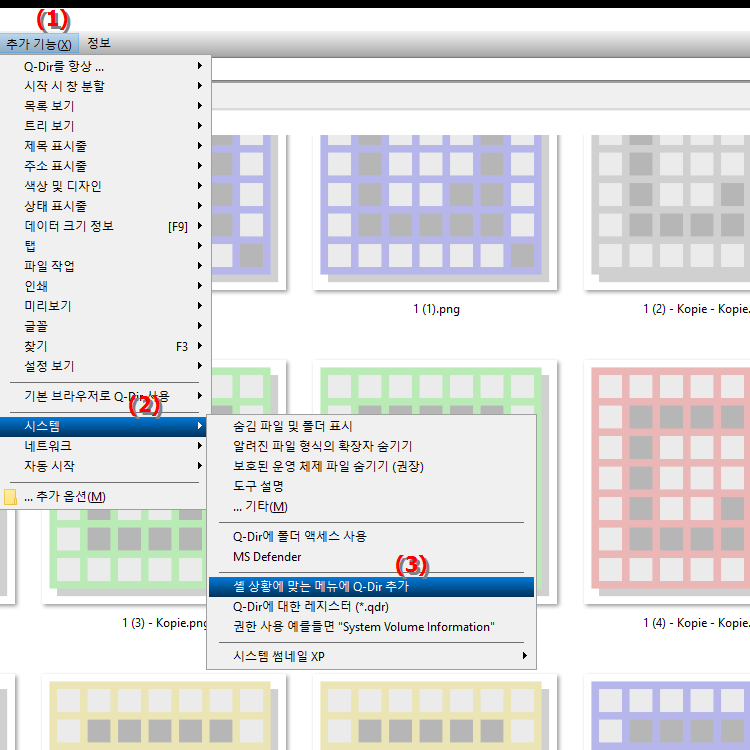
Task: Open the 상태 표시줄 submenu
Action: 105,206
